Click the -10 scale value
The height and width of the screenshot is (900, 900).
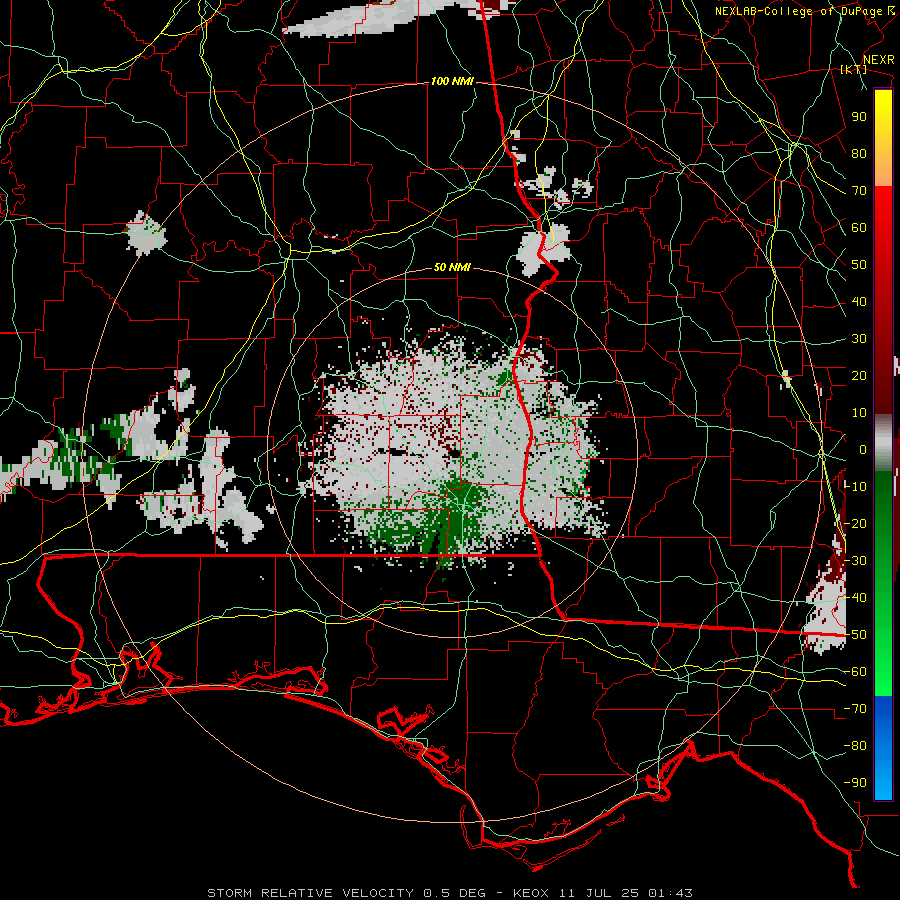pos(855,487)
